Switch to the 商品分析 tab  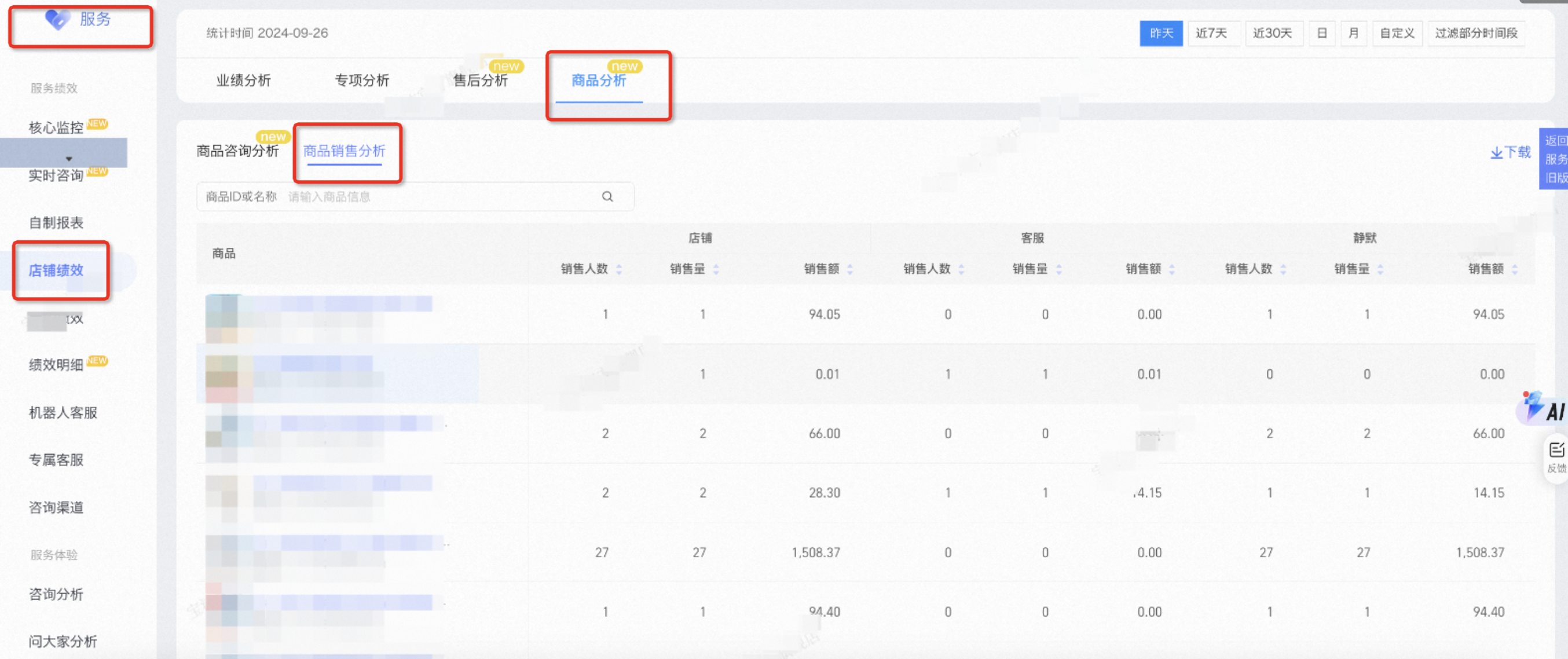click(x=598, y=80)
